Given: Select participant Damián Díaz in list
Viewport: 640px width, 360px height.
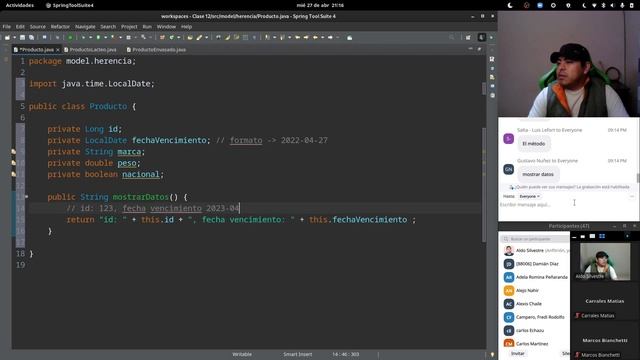Looking at the screenshot, I should coord(535,264).
